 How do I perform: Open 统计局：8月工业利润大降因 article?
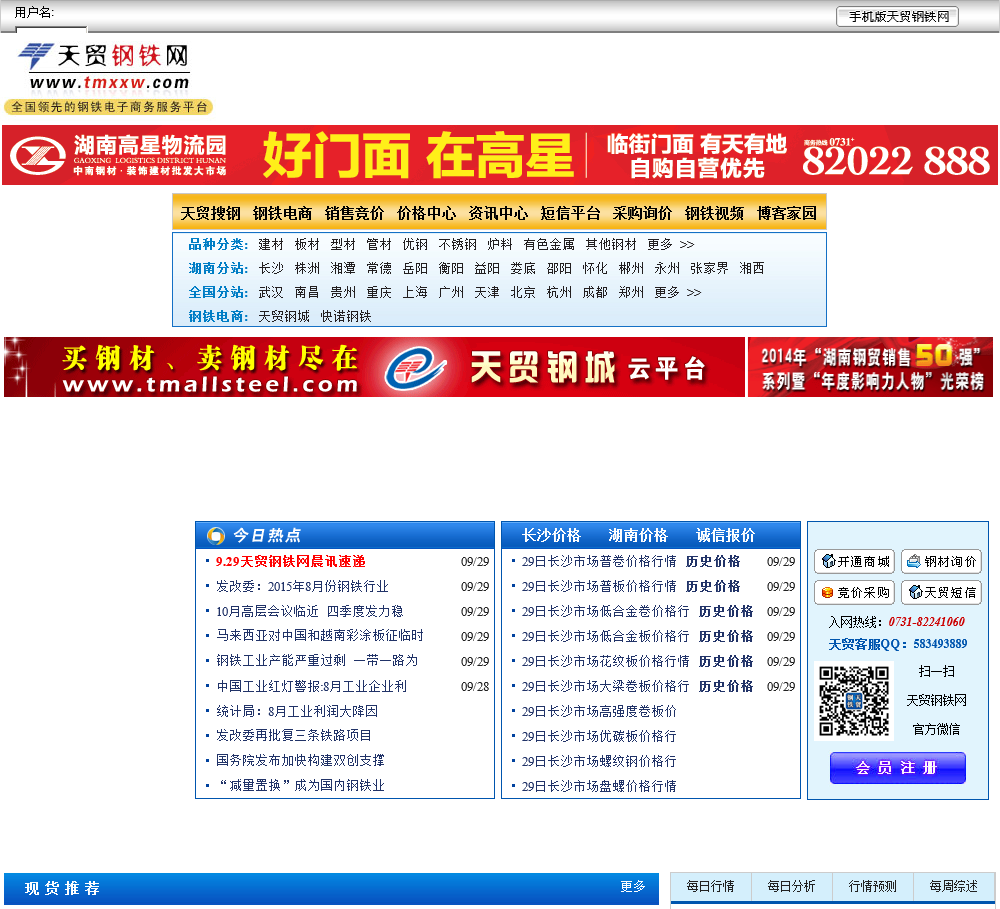(x=297, y=711)
